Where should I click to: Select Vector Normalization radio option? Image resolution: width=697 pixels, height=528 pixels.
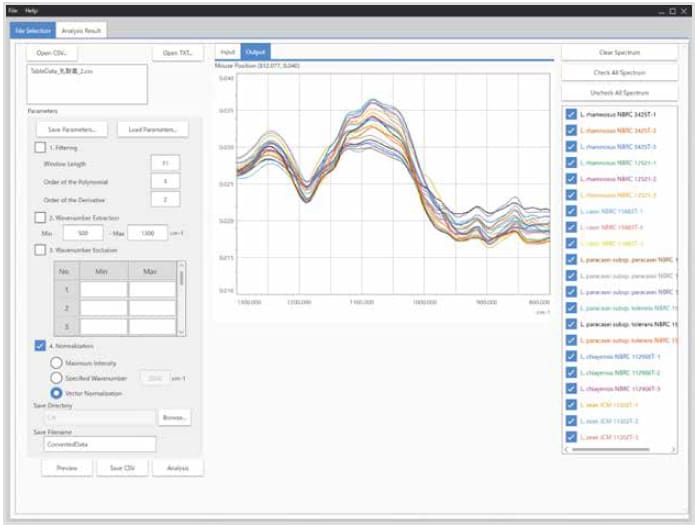tap(56, 393)
